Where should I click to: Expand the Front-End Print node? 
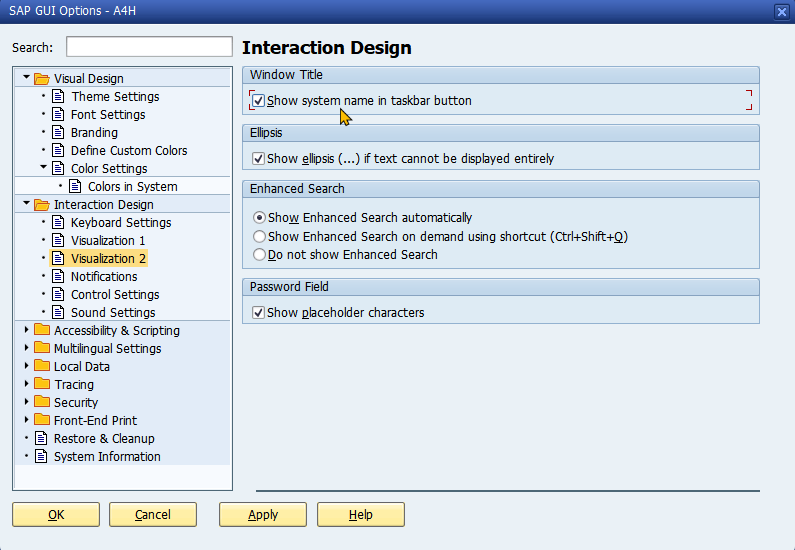[26, 420]
